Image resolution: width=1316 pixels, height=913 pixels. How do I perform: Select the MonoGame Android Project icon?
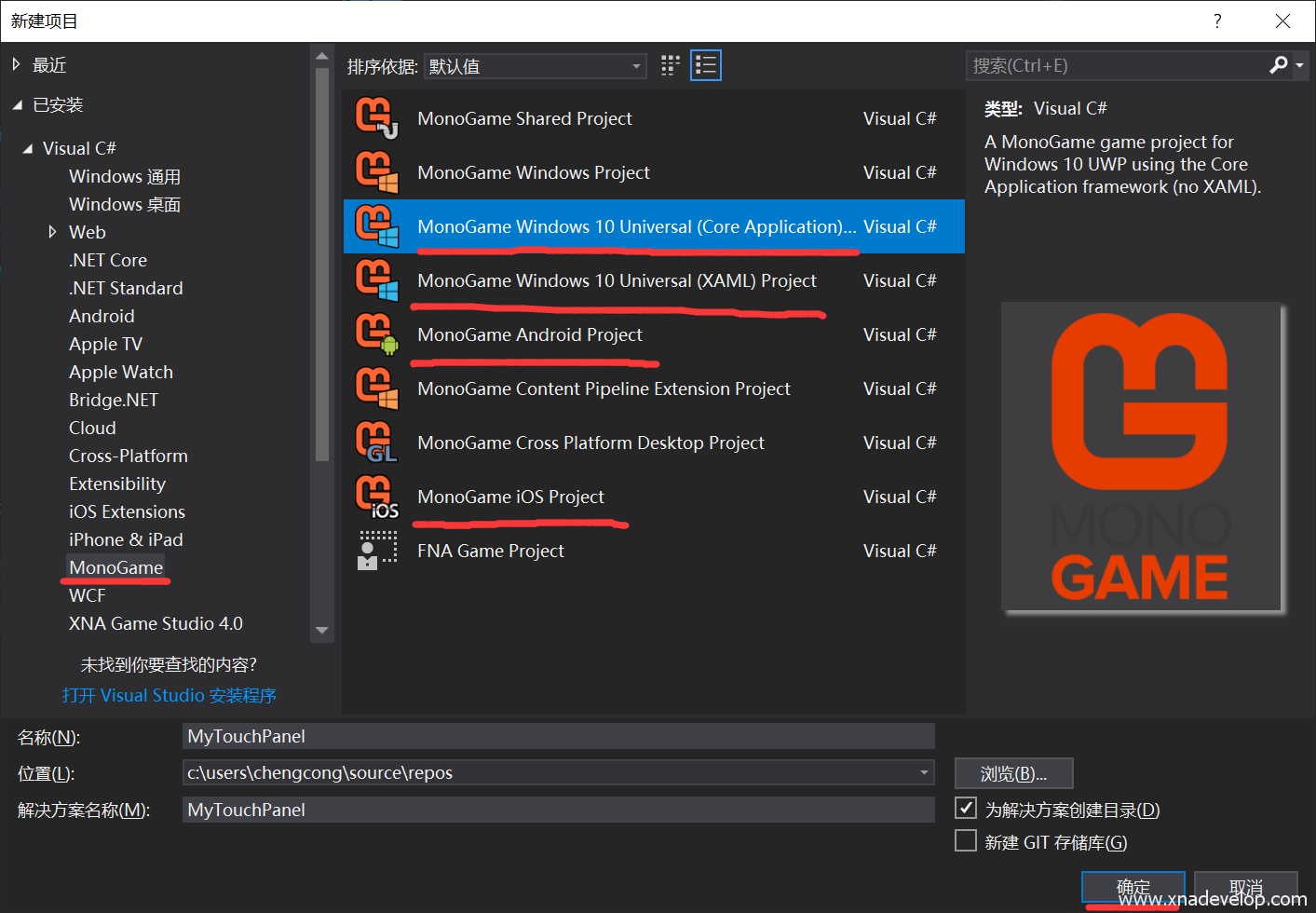coord(376,334)
